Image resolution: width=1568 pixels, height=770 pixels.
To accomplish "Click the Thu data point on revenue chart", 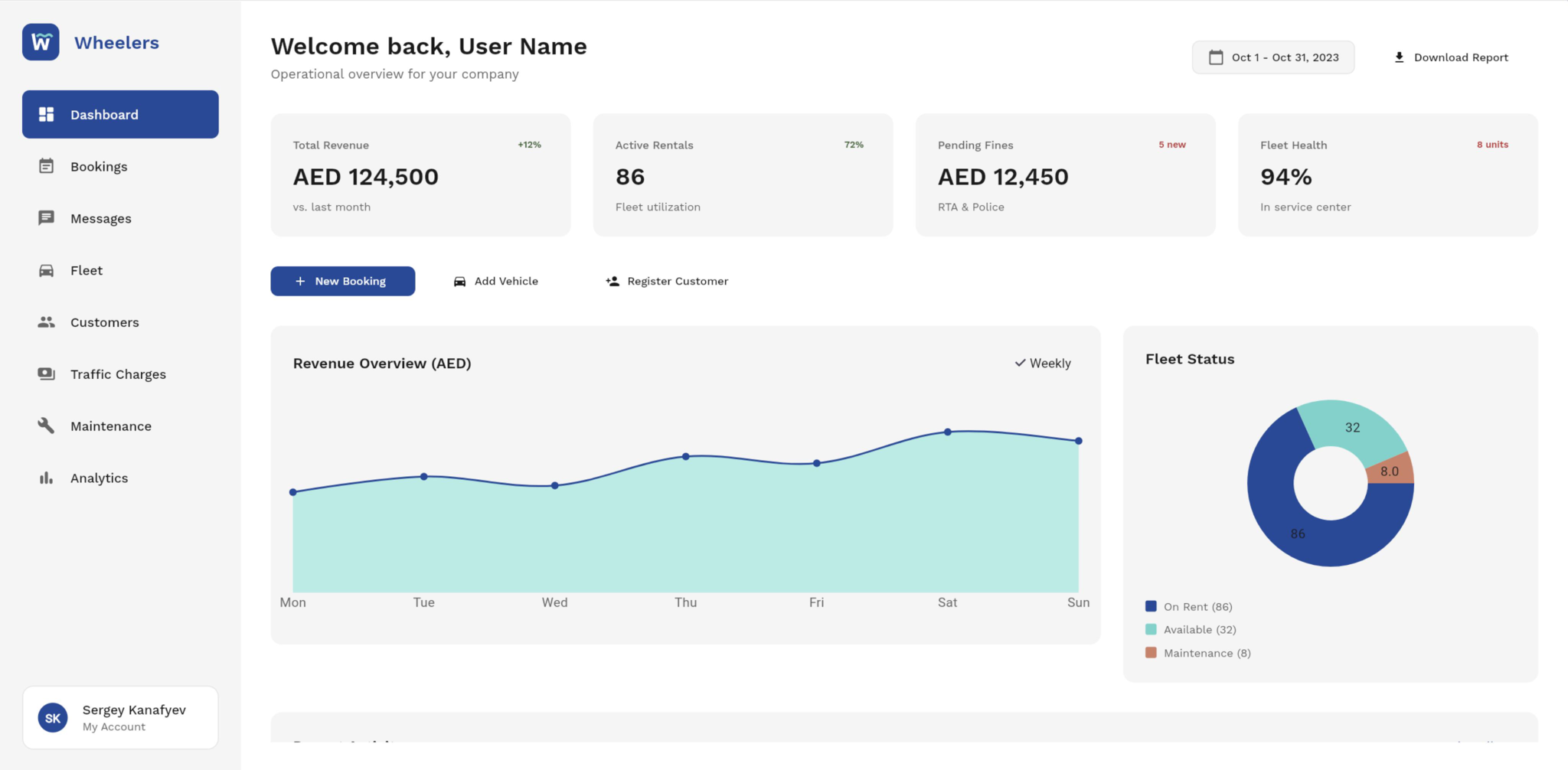I will tap(686, 456).
